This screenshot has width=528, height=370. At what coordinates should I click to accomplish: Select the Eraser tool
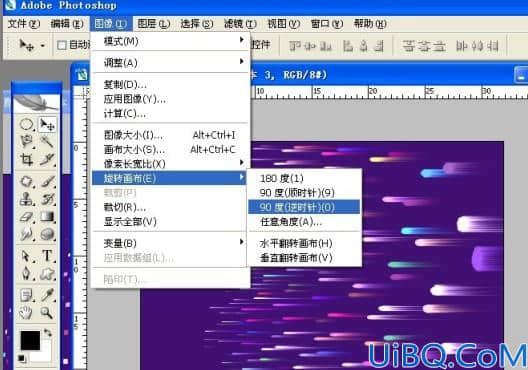tap(26, 216)
